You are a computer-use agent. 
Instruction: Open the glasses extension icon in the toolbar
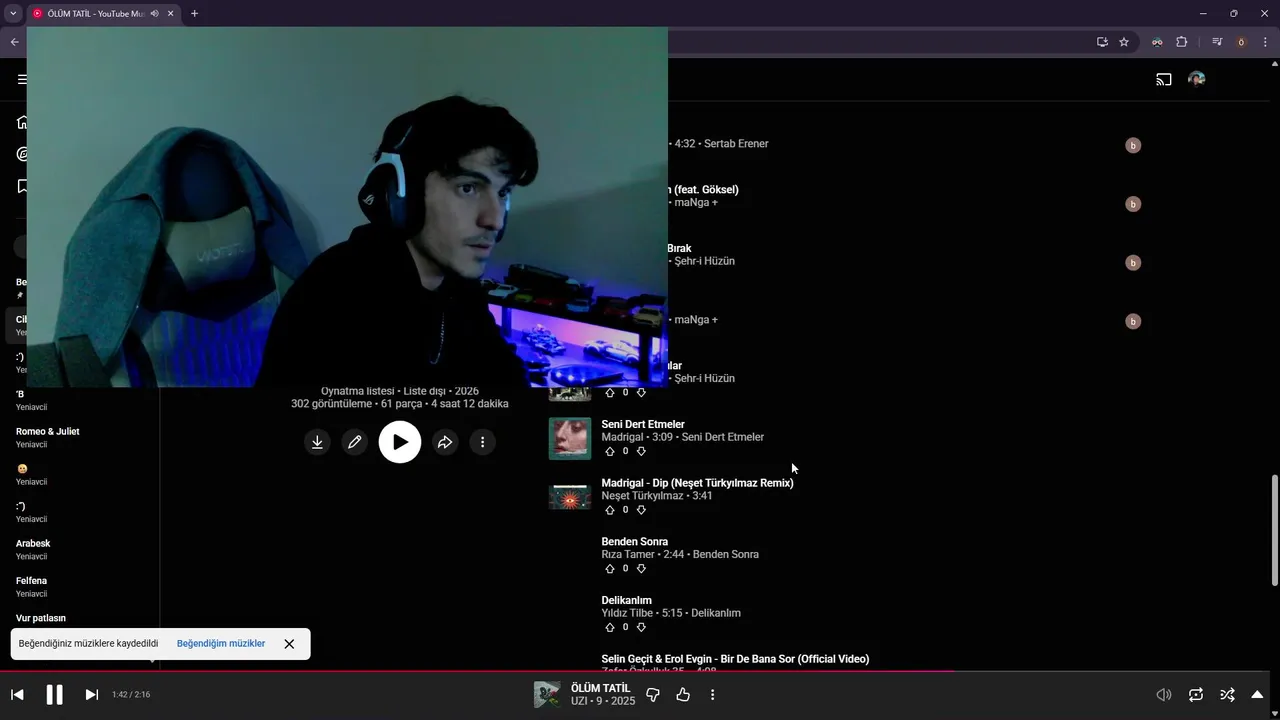tap(1157, 42)
